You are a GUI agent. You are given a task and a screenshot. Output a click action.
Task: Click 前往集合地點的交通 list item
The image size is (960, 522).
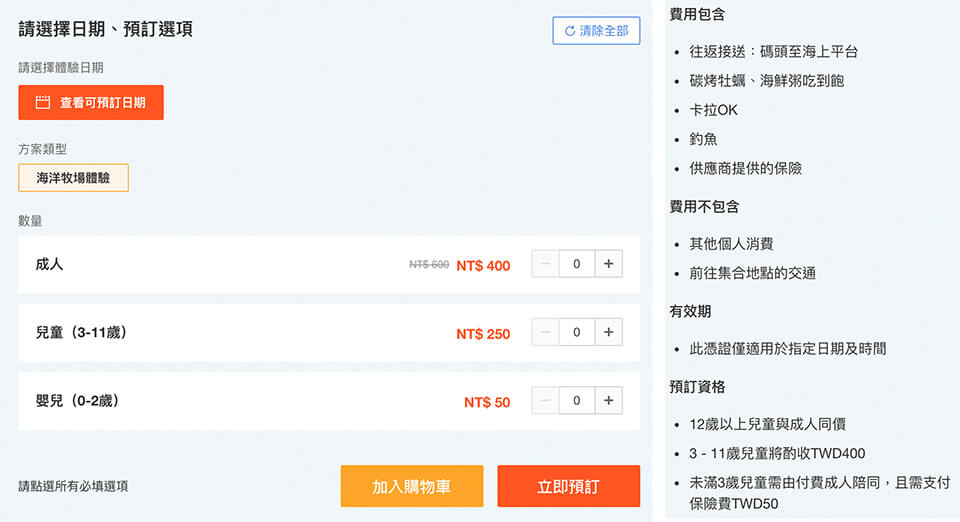(x=752, y=273)
